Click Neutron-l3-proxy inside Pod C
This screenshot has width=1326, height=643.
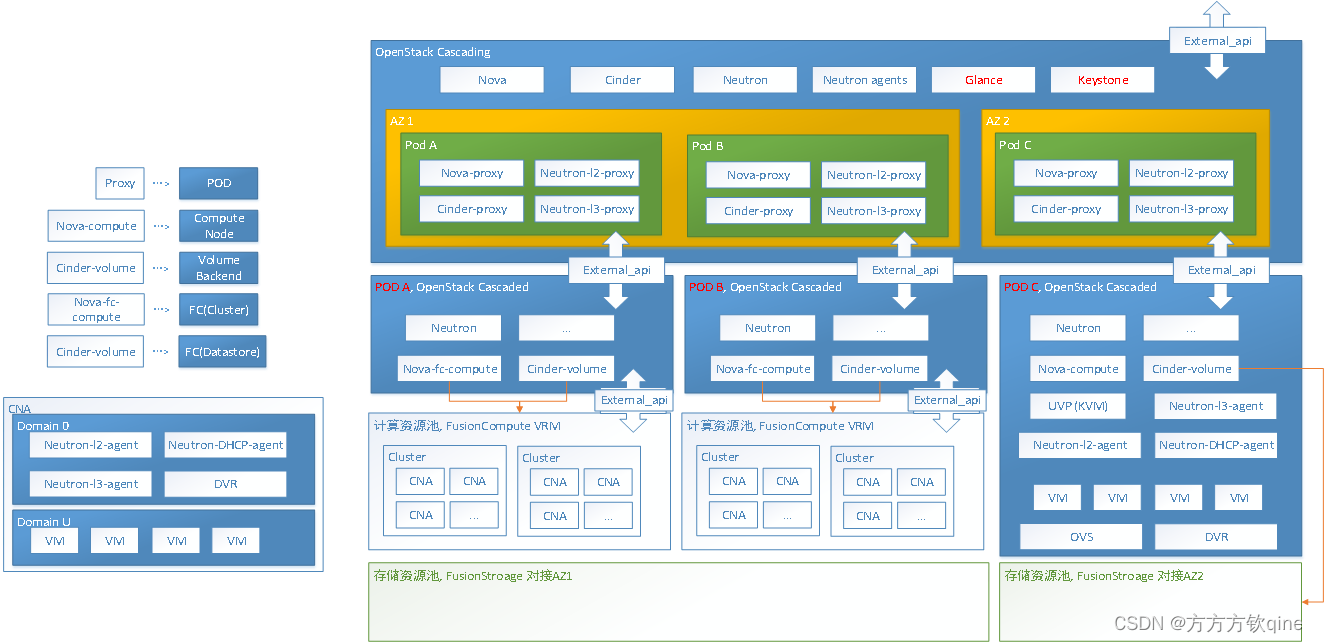point(1181,209)
